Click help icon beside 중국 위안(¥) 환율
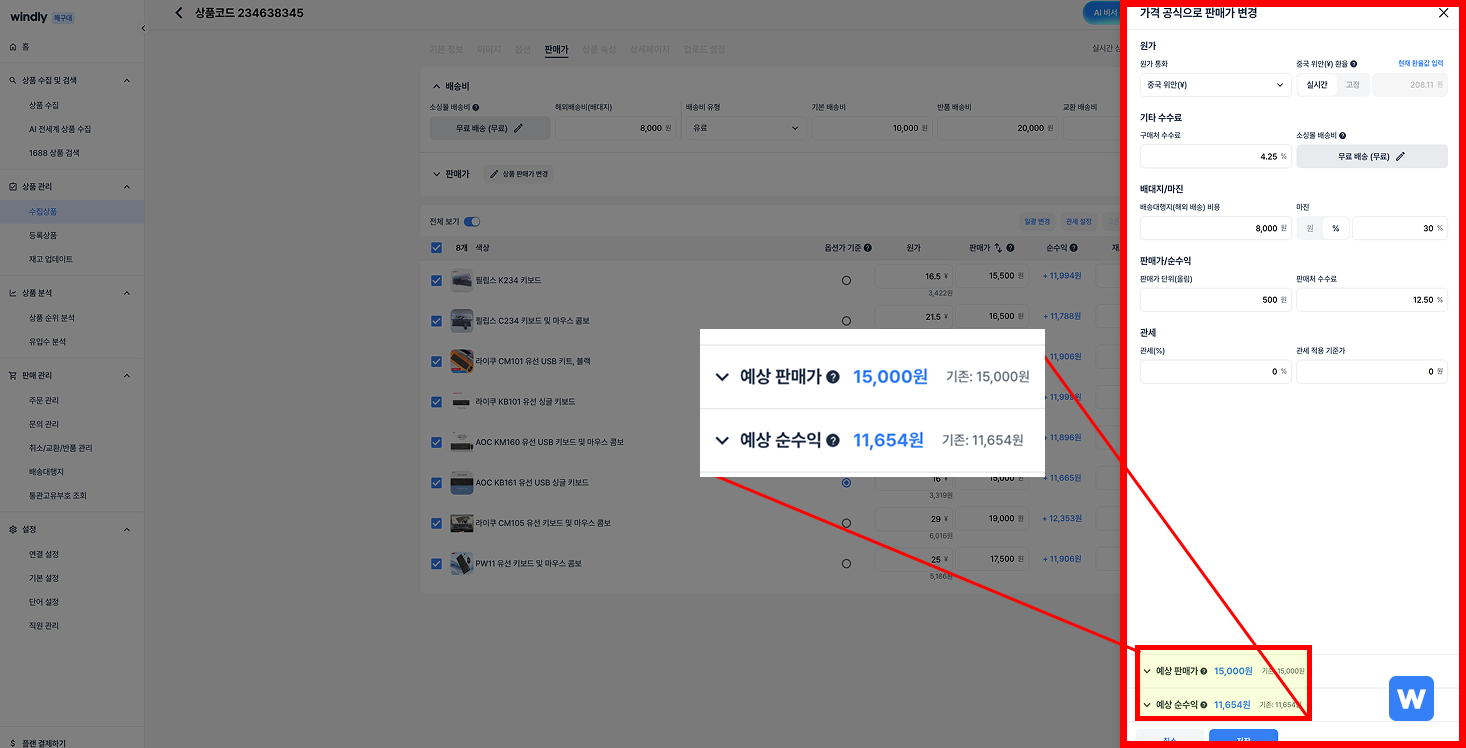The image size is (1466, 748). [x=1353, y=64]
